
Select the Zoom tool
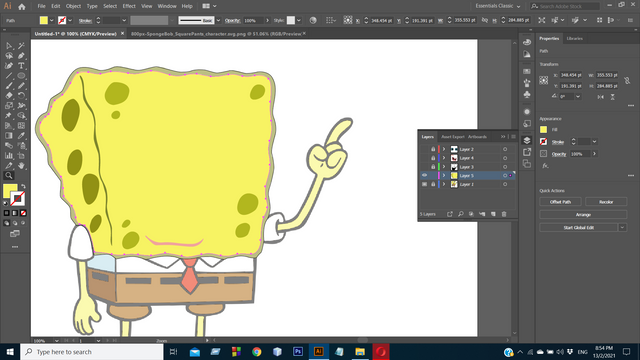point(9,176)
